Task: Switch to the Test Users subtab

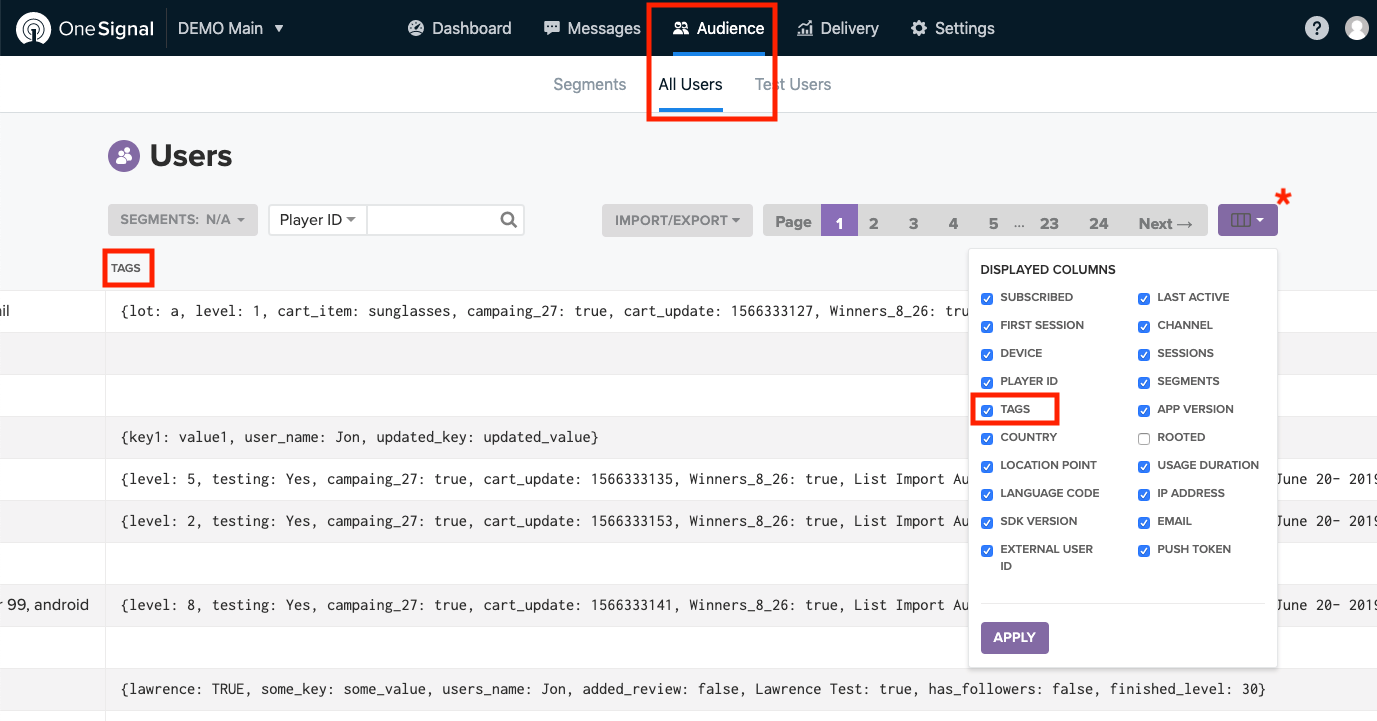Action: pyautogui.click(x=793, y=84)
